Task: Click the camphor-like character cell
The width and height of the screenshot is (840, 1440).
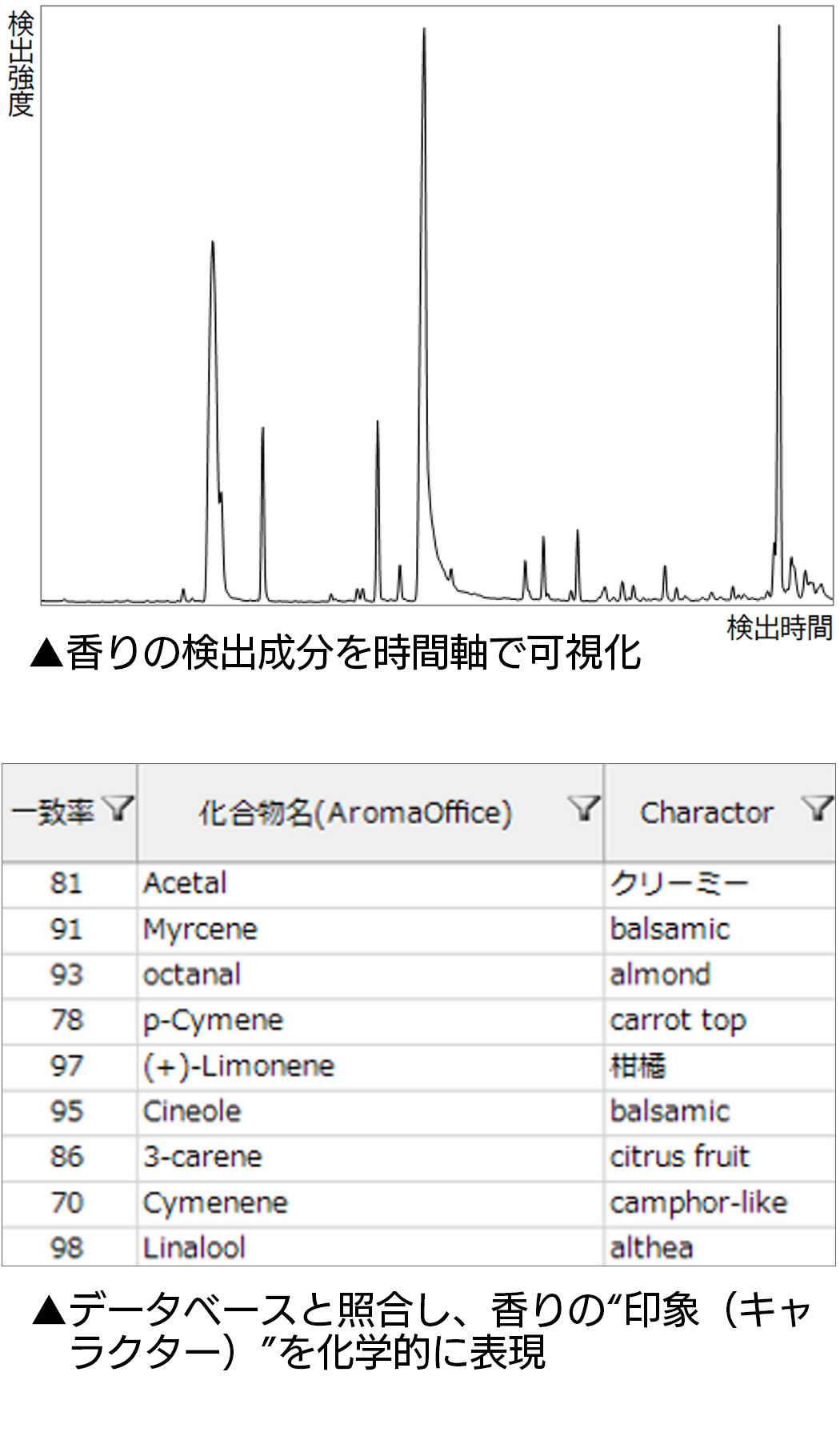Action: click(x=698, y=1202)
